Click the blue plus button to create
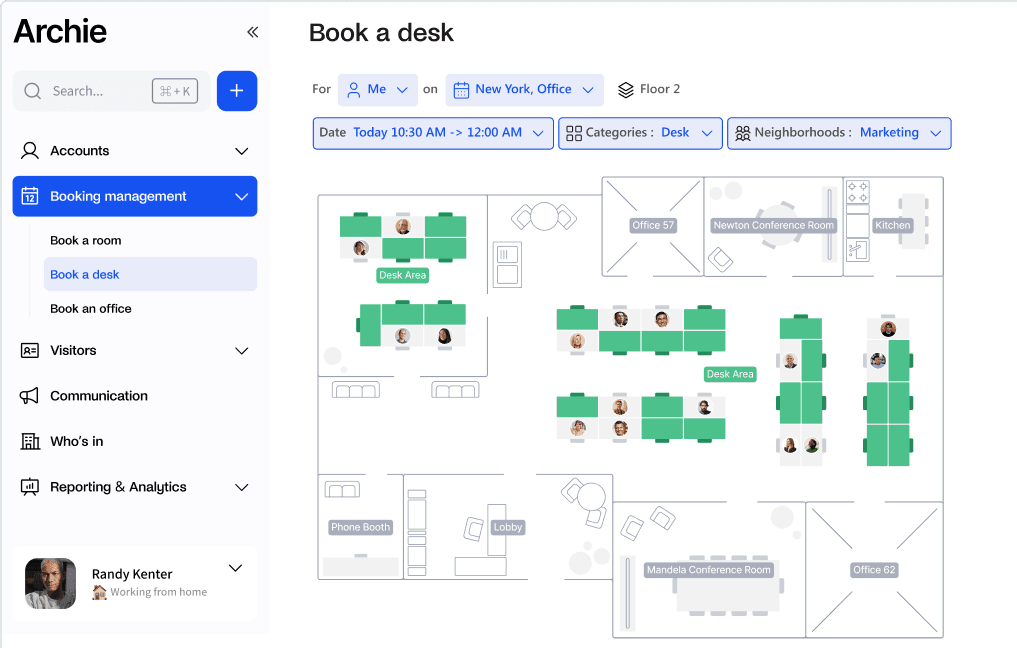1017x648 pixels. [x=237, y=90]
